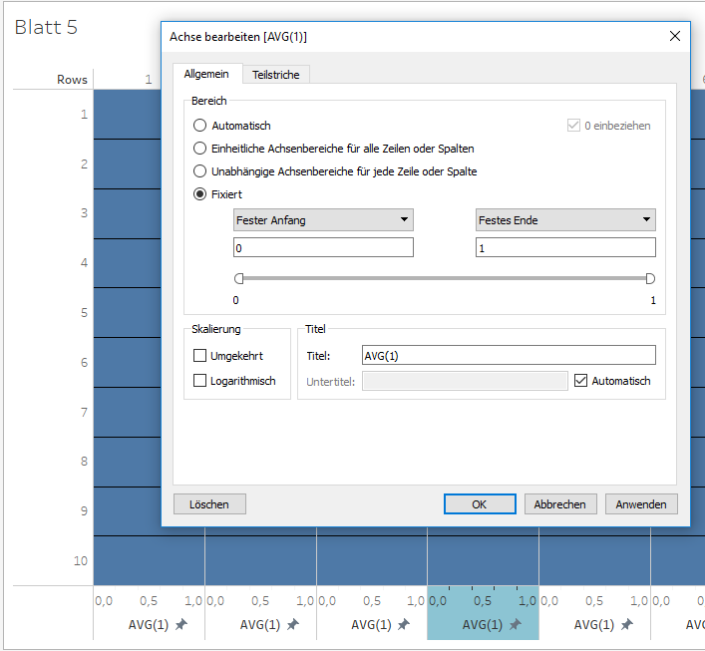
Task: Open the Fester Anfang dropdown
Action: [323, 220]
